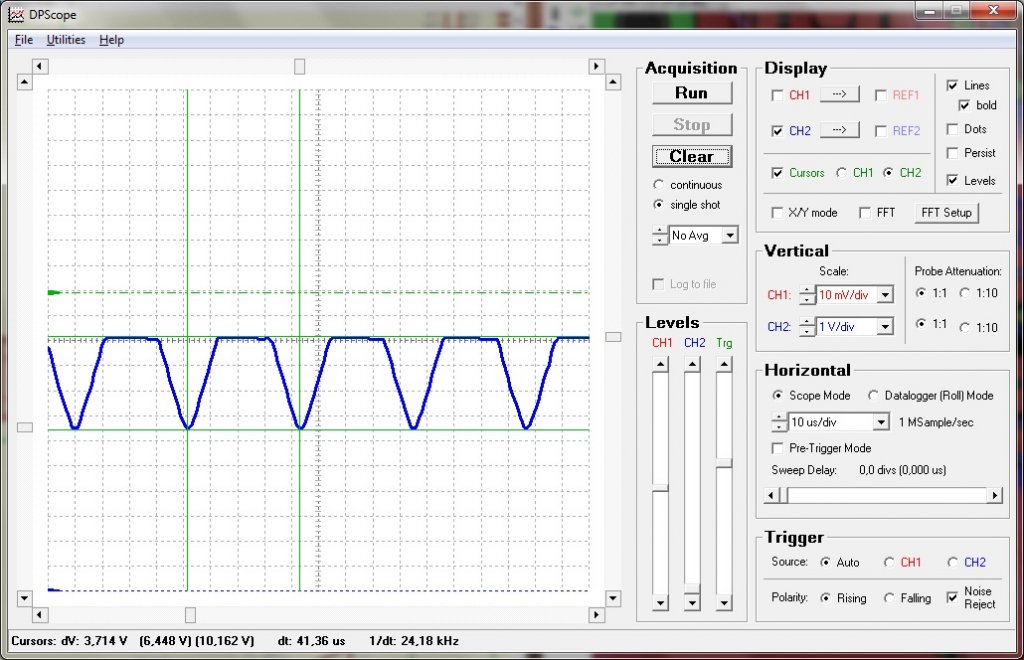The image size is (1024, 660).
Task: Click down arrow of Trg level slider
Action: click(724, 603)
